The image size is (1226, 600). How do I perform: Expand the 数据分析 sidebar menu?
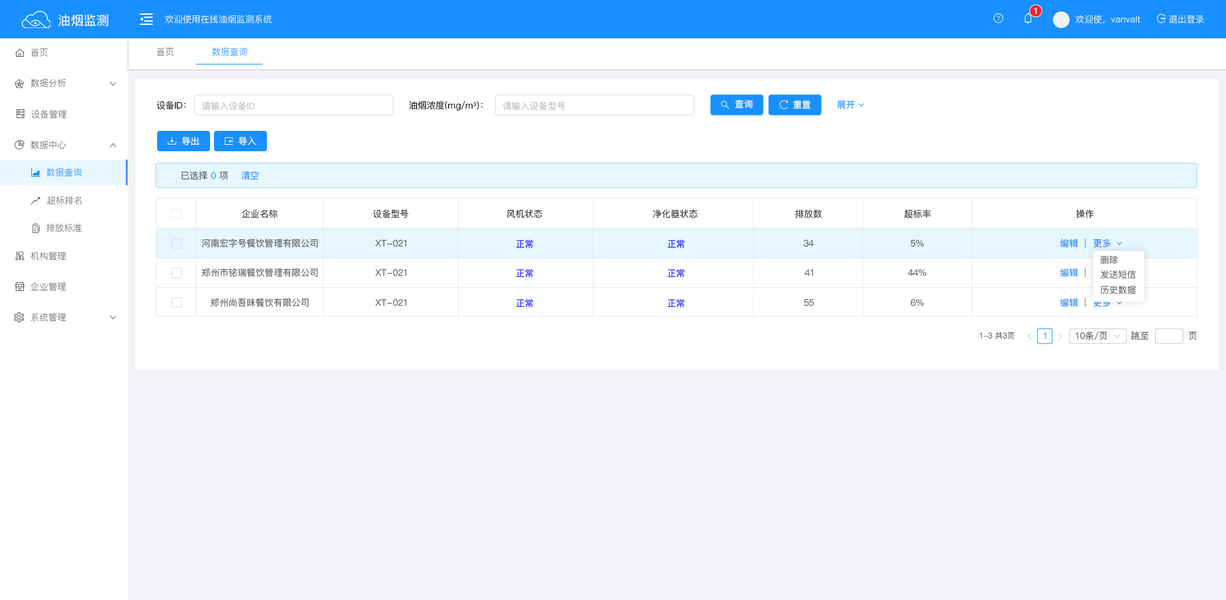point(64,83)
